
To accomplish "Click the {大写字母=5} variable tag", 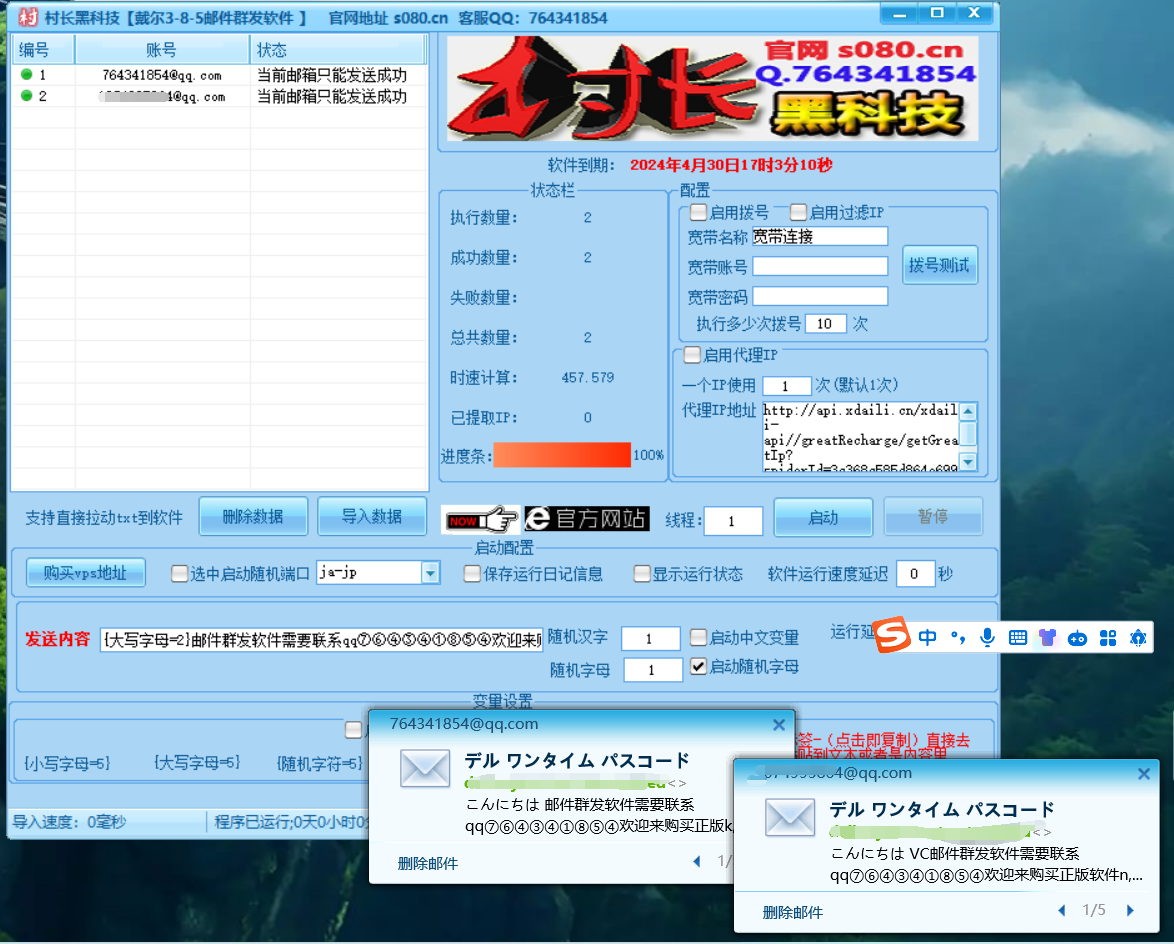I will (x=197, y=762).
